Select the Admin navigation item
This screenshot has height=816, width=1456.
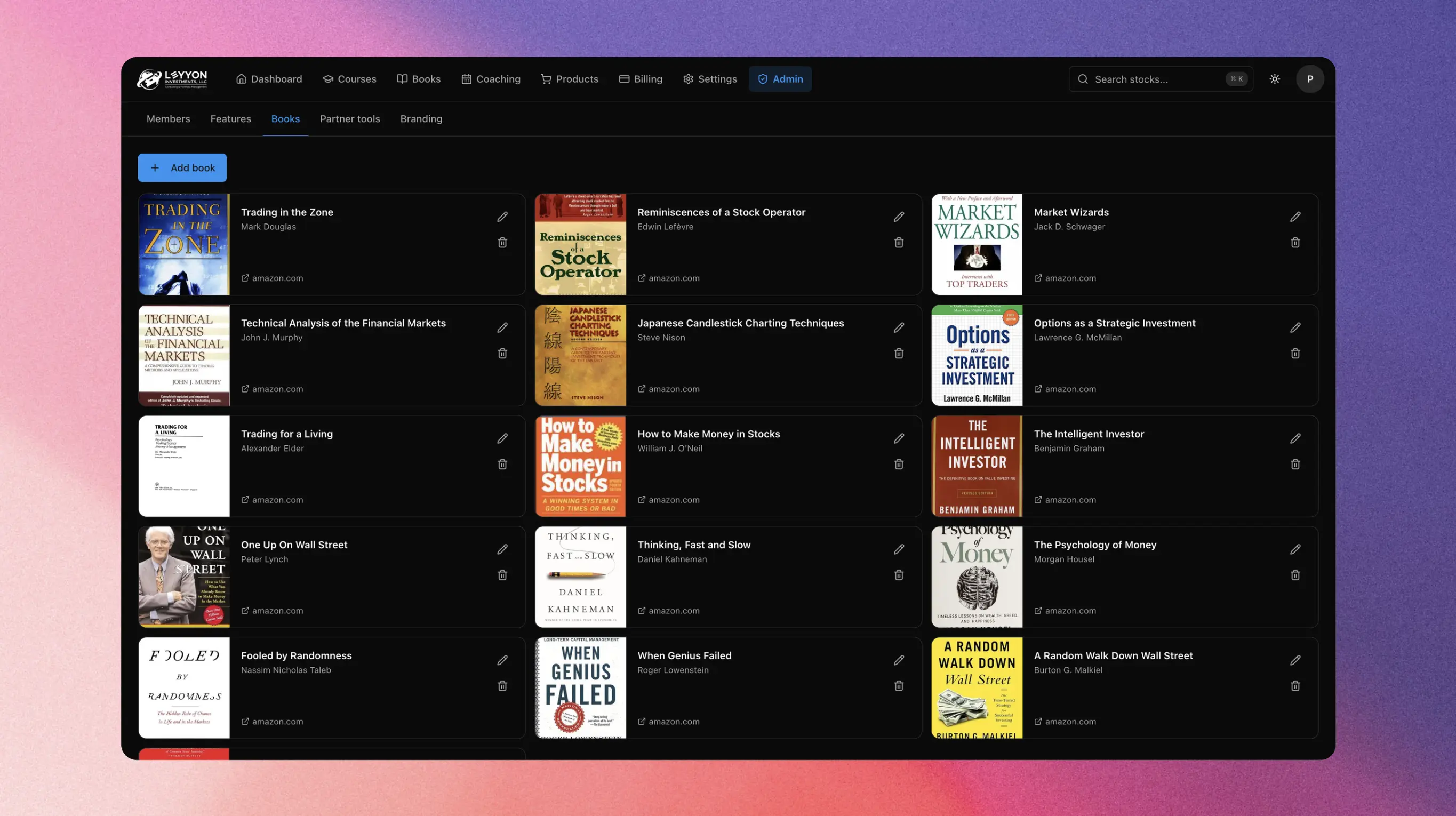(x=780, y=79)
